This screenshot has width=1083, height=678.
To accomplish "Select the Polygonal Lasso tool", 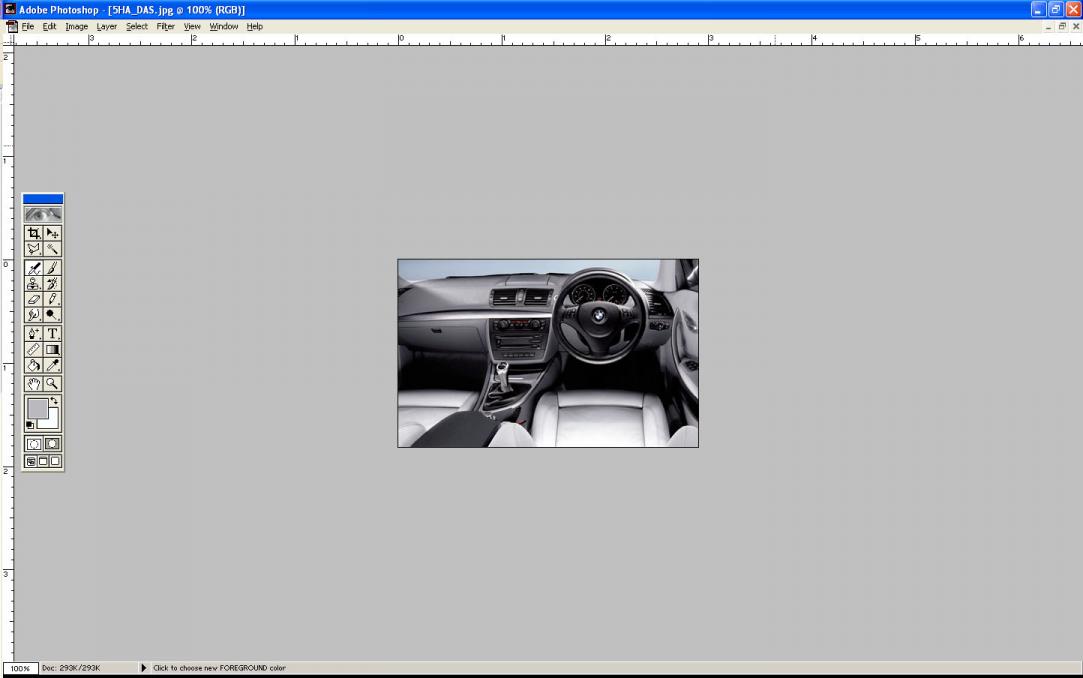I will point(33,249).
